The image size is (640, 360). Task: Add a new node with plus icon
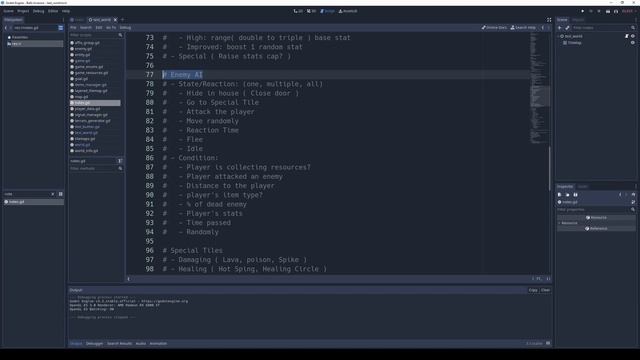(560, 28)
